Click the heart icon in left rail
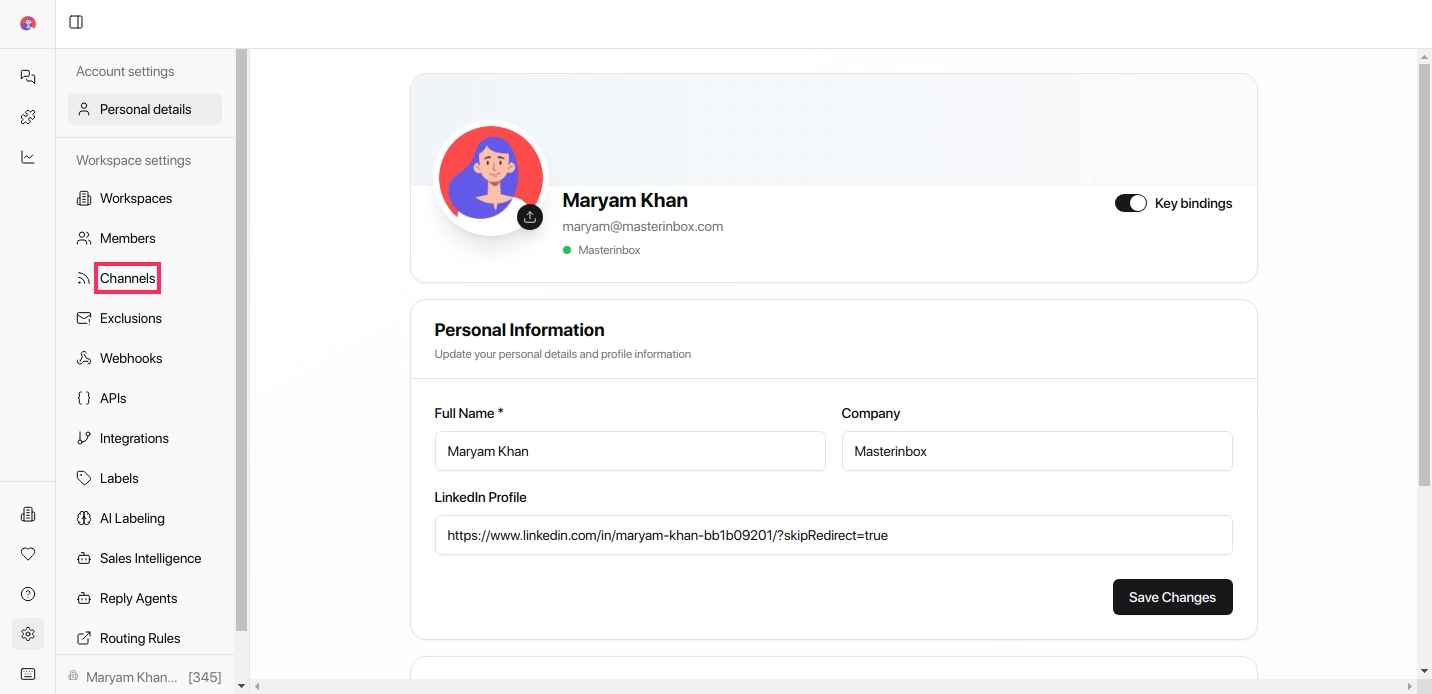The height and width of the screenshot is (694, 1432). (28, 554)
